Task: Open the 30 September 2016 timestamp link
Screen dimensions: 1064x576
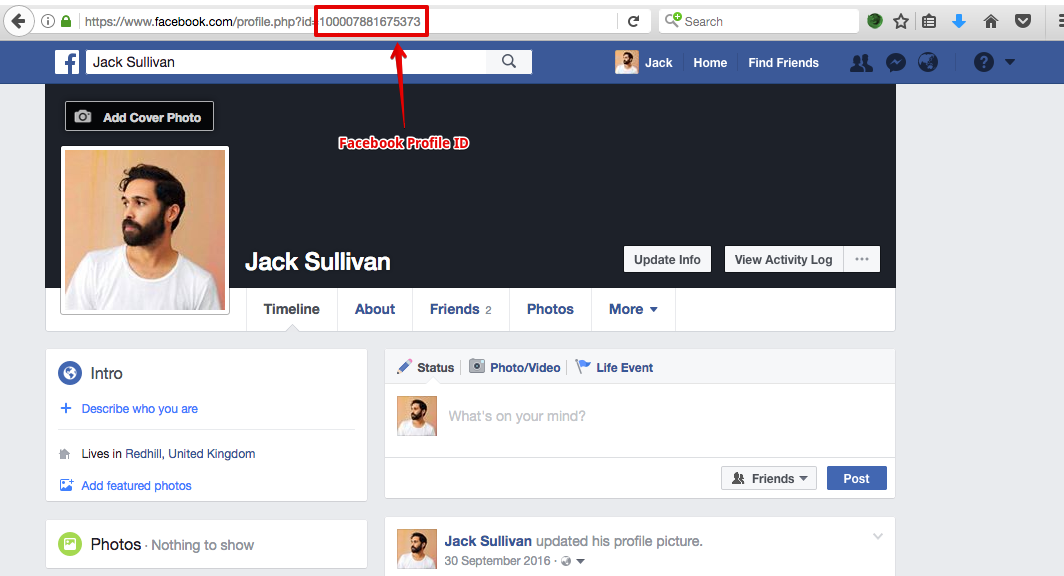Action: [x=497, y=560]
